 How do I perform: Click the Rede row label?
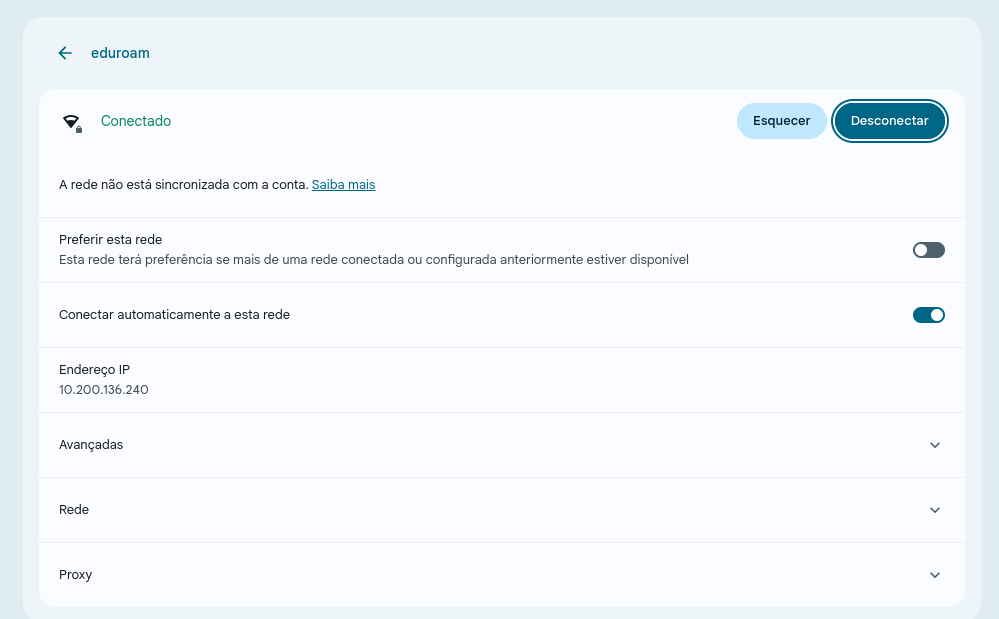pos(74,510)
